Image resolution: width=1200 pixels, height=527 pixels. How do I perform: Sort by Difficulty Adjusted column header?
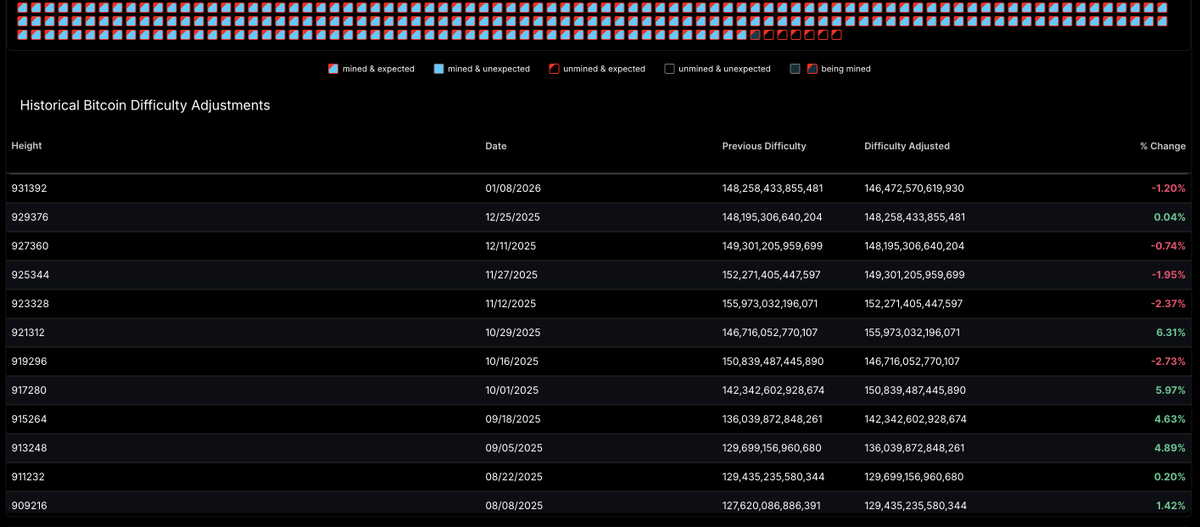pyautogui.click(x=907, y=146)
